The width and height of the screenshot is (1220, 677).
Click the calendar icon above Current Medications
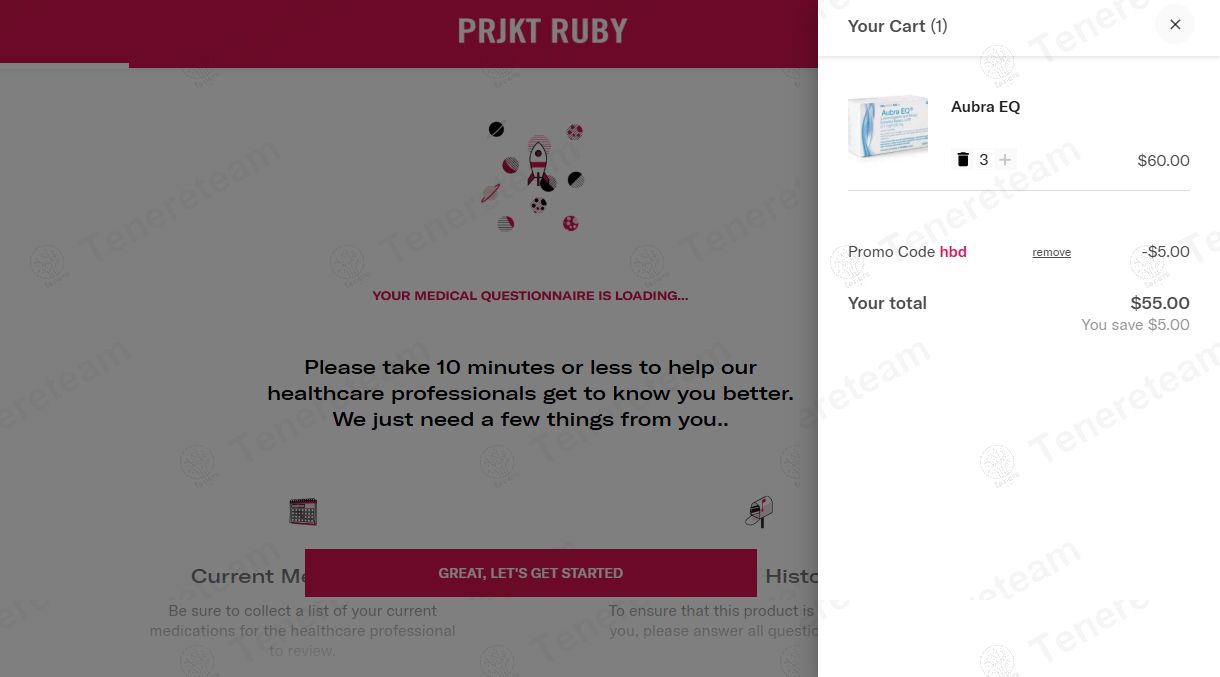click(303, 512)
